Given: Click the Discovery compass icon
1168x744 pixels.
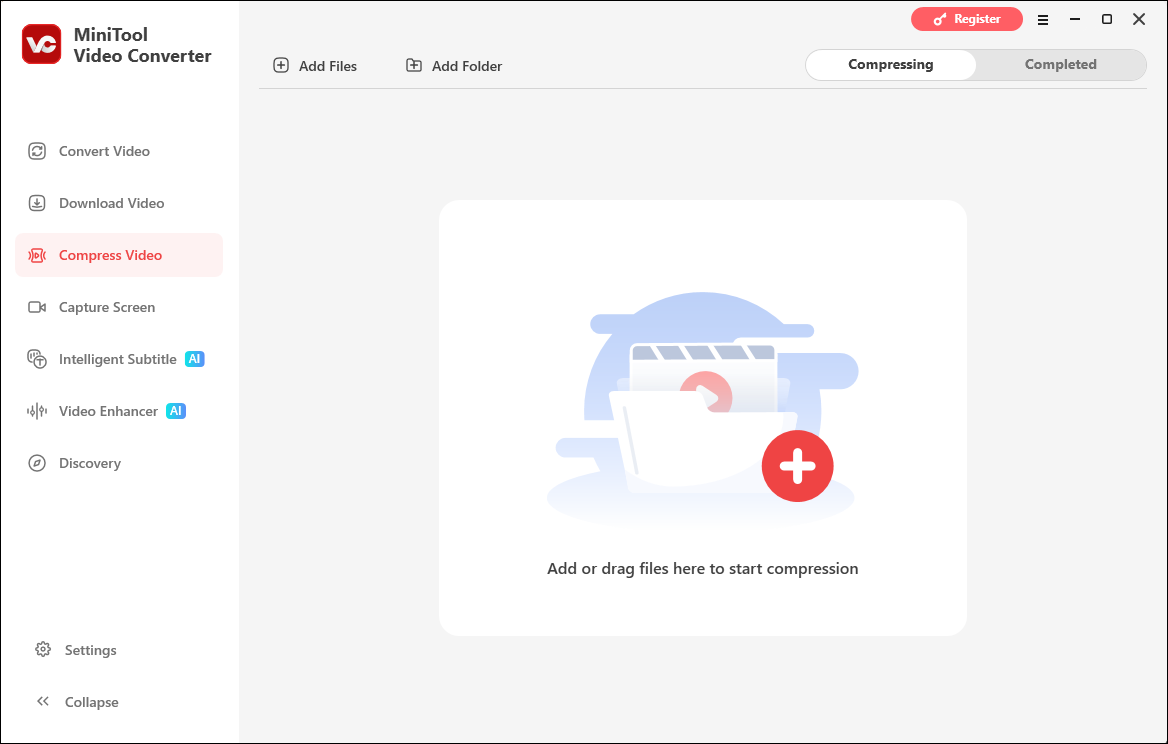Looking at the screenshot, I should coord(36,463).
